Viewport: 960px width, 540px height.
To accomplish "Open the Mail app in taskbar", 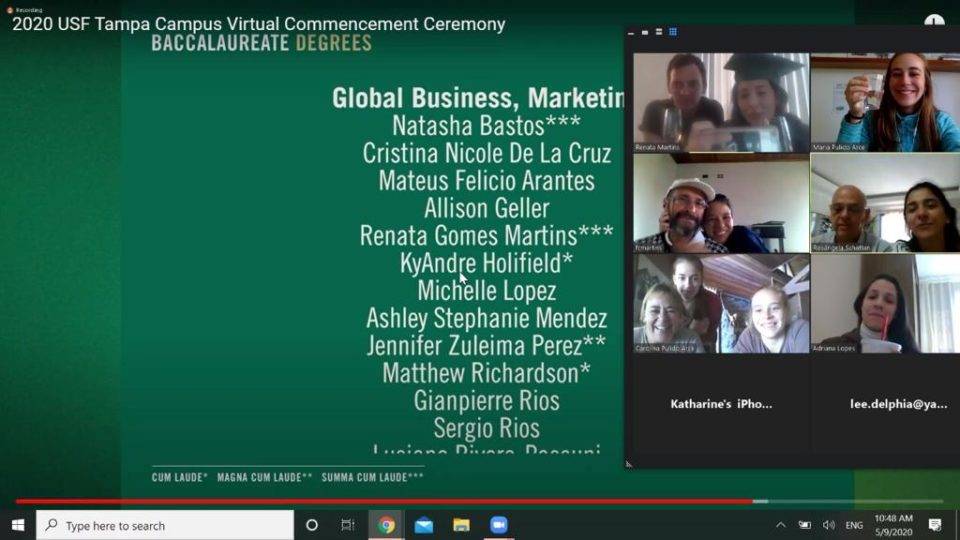I will point(424,525).
